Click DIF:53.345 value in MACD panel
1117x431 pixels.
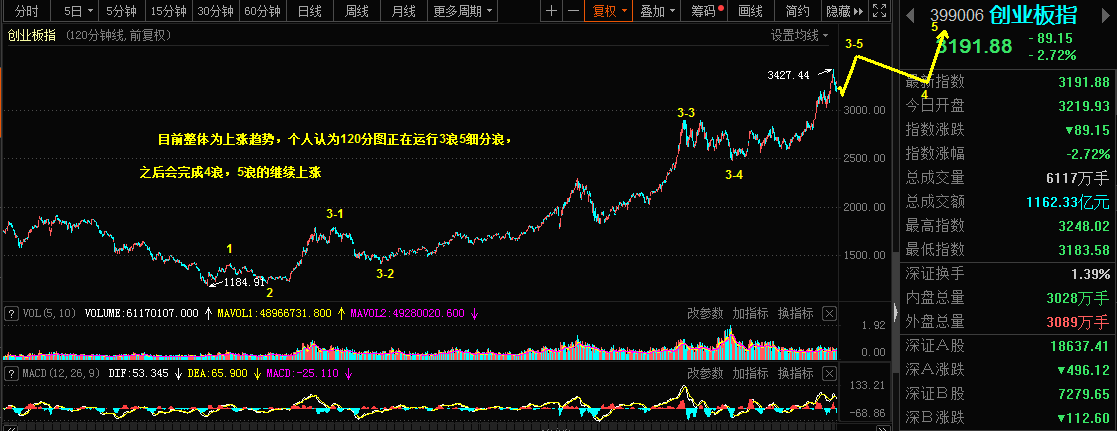(140, 373)
